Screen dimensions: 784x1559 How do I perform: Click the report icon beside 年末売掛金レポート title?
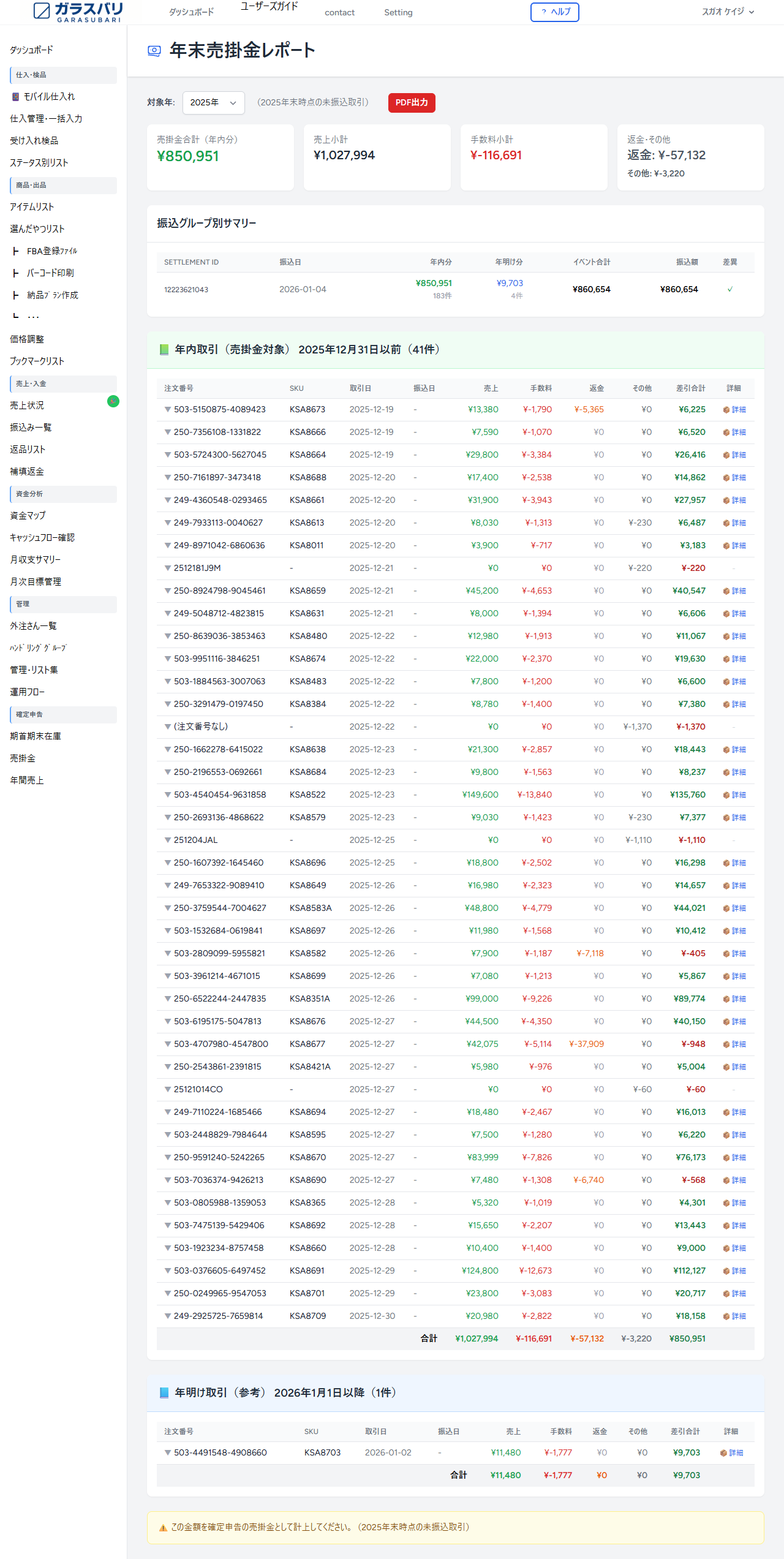coord(154,51)
